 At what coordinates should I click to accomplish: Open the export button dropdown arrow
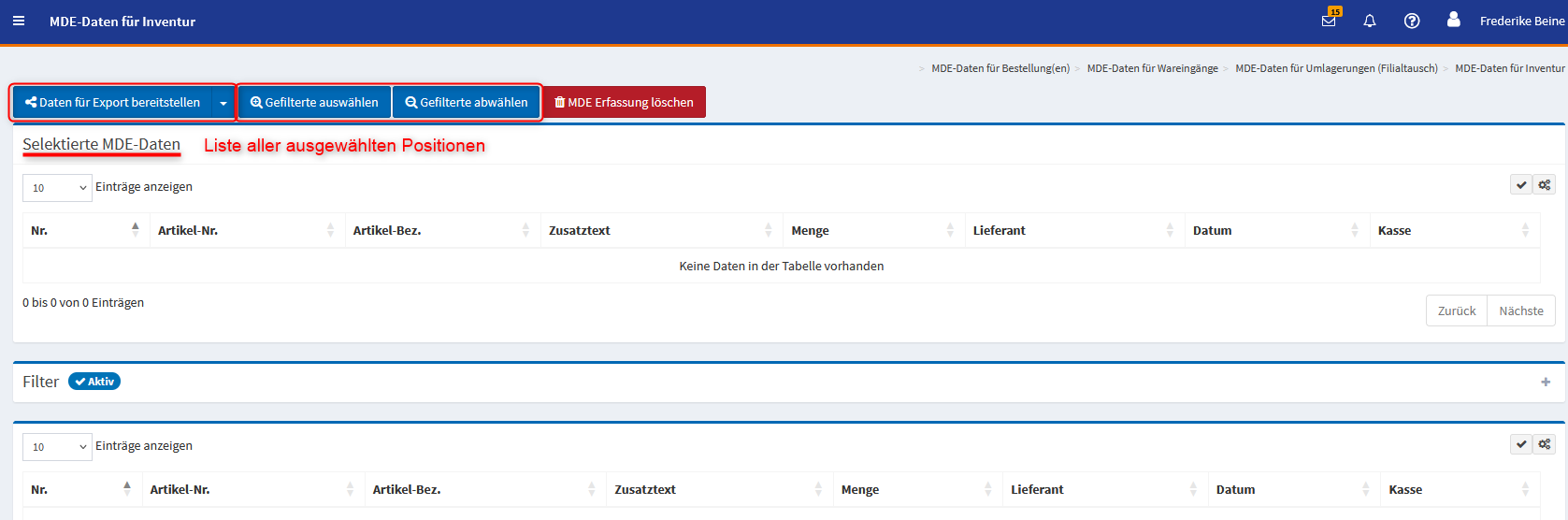click(223, 103)
